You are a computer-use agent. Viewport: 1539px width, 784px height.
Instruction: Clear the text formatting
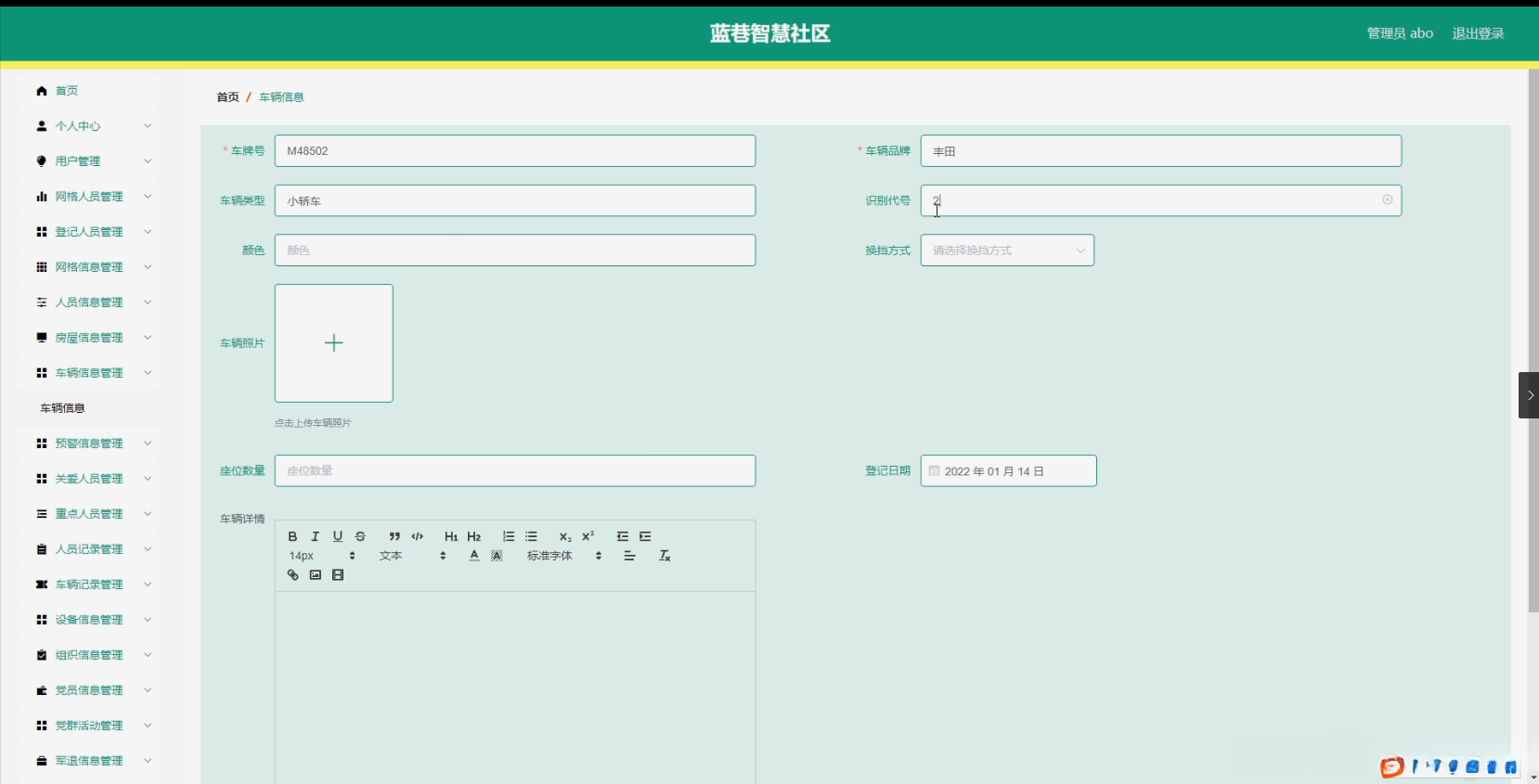(x=665, y=556)
